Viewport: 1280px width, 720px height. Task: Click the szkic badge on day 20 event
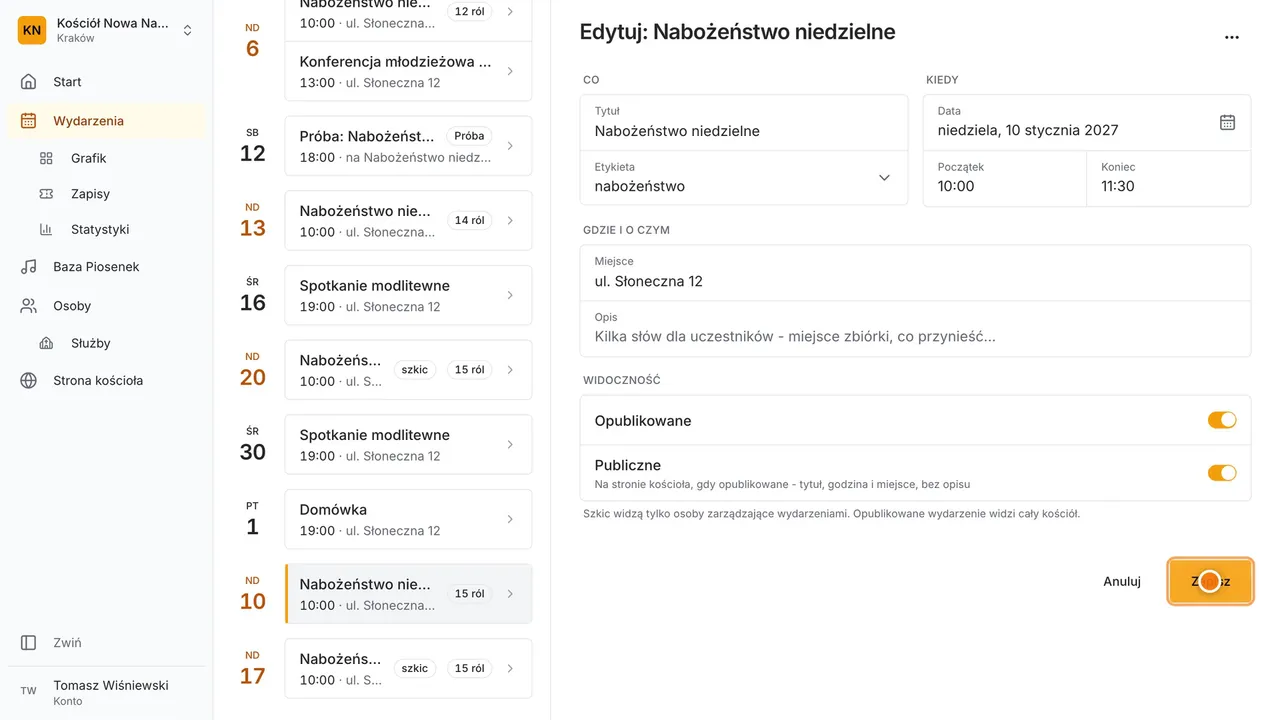coord(415,370)
